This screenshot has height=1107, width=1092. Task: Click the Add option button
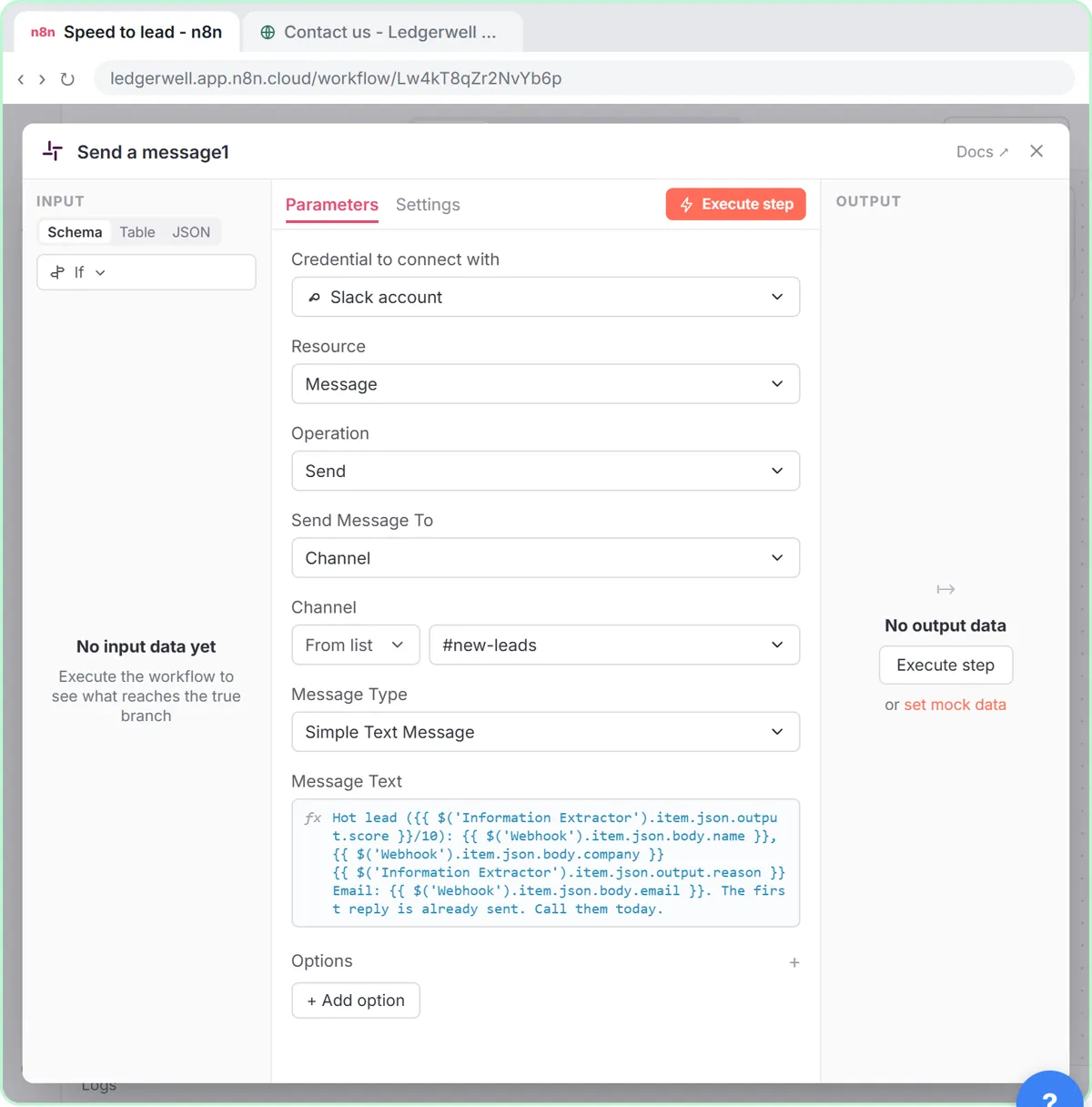(x=356, y=1000)
